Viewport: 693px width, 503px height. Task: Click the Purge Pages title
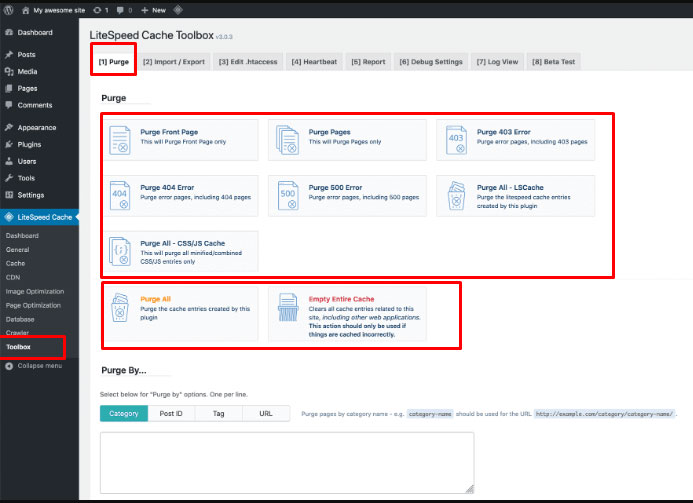[329, 132]
